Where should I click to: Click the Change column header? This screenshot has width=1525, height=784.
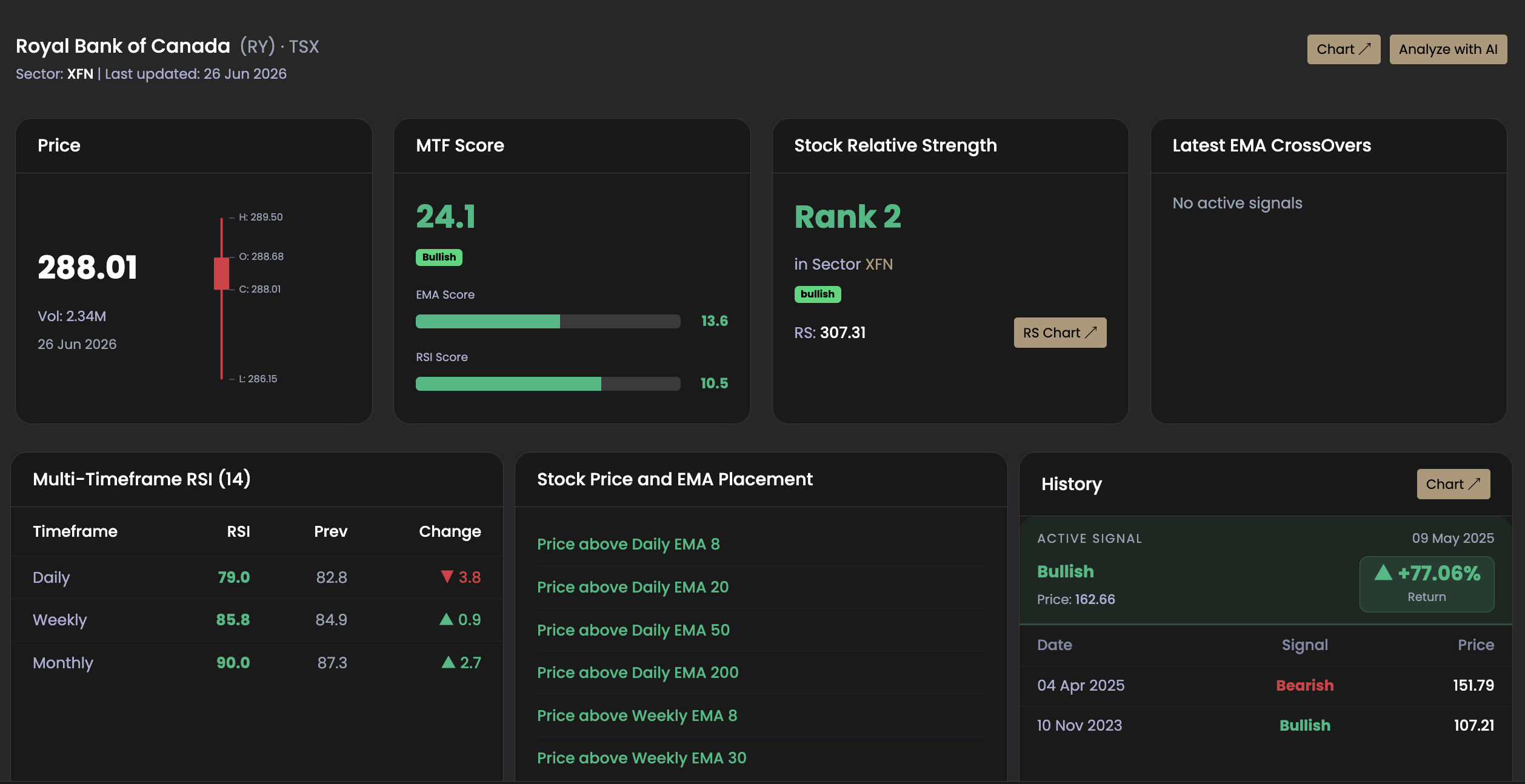coord(450,531)
